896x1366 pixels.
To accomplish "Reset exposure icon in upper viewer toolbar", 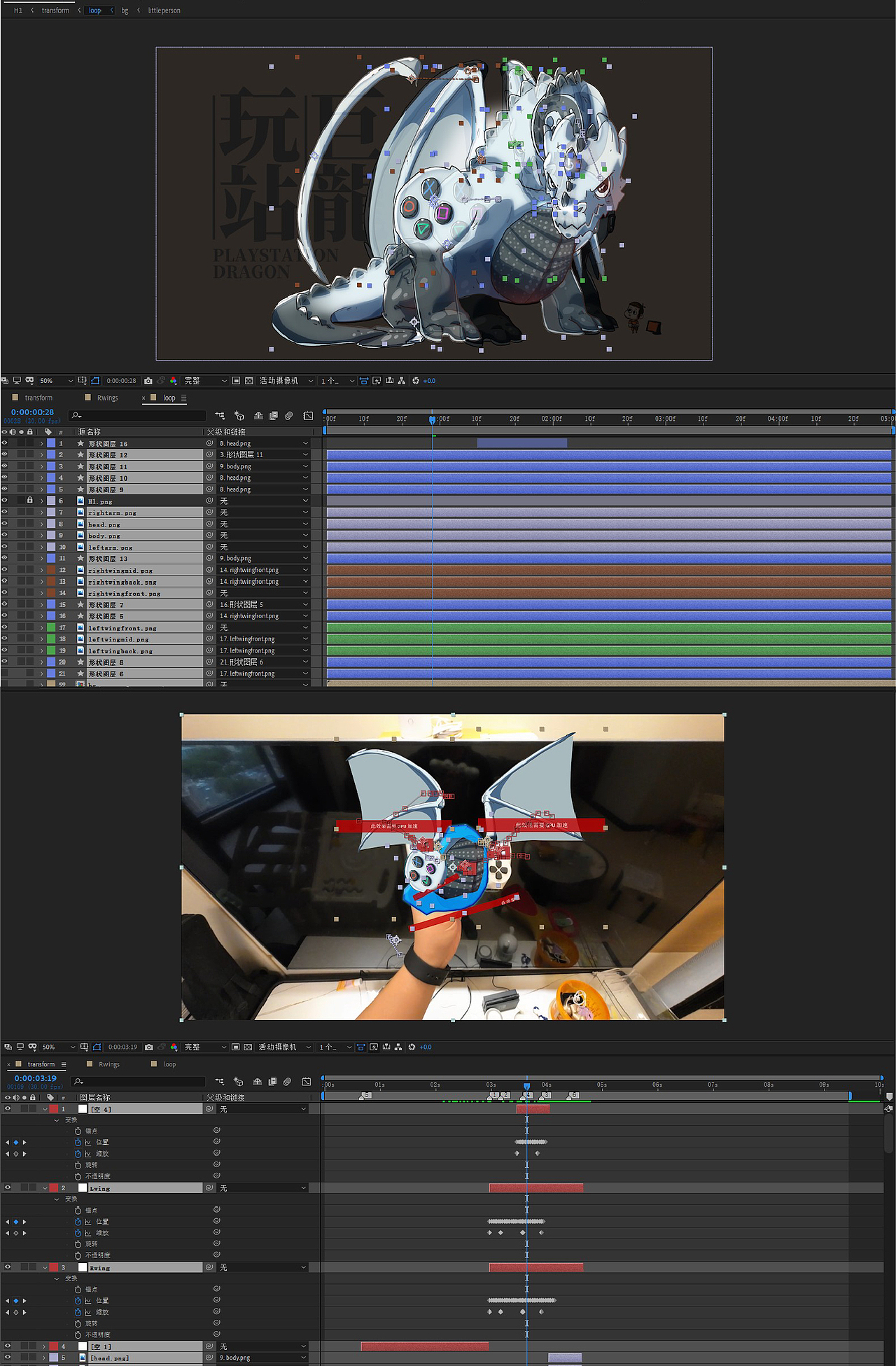I will pos(416,381).
